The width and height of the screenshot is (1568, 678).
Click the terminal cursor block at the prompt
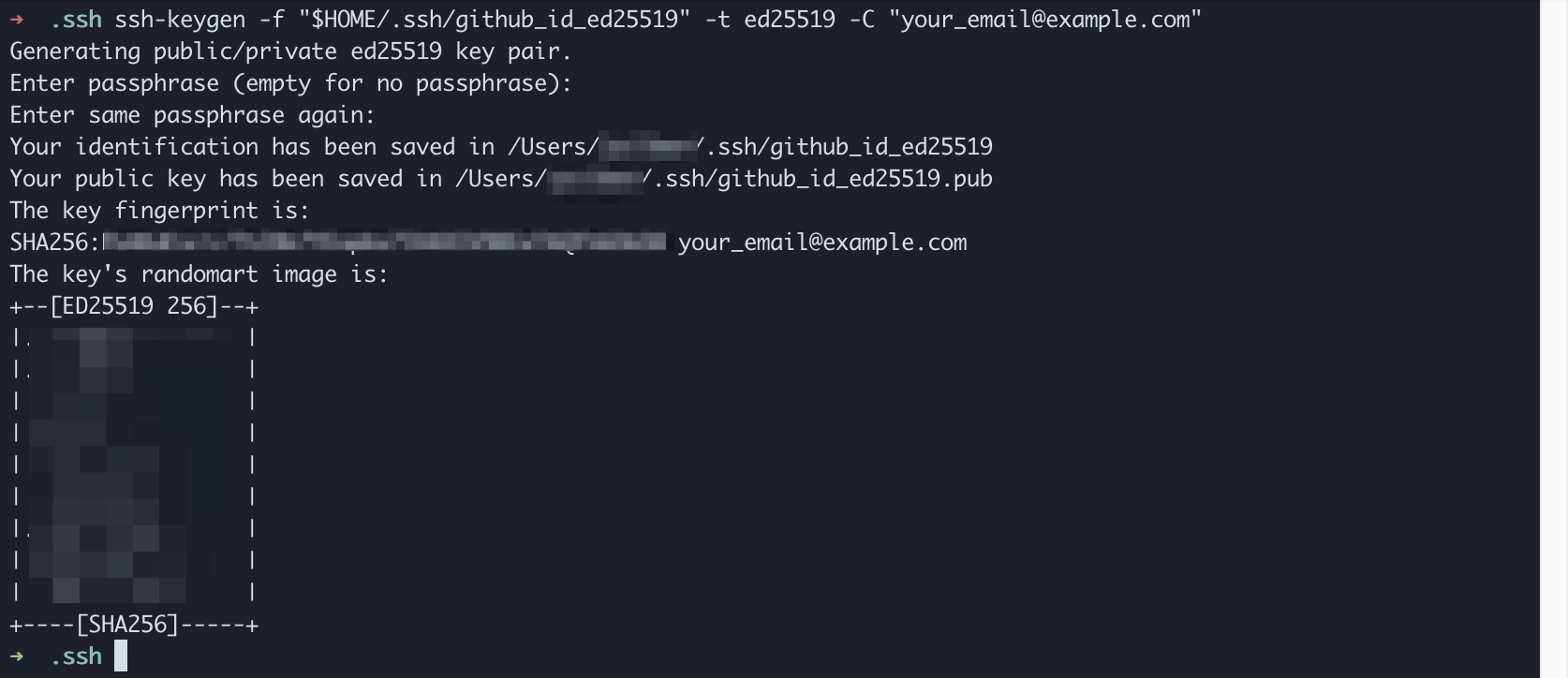[x=121, y=656]
